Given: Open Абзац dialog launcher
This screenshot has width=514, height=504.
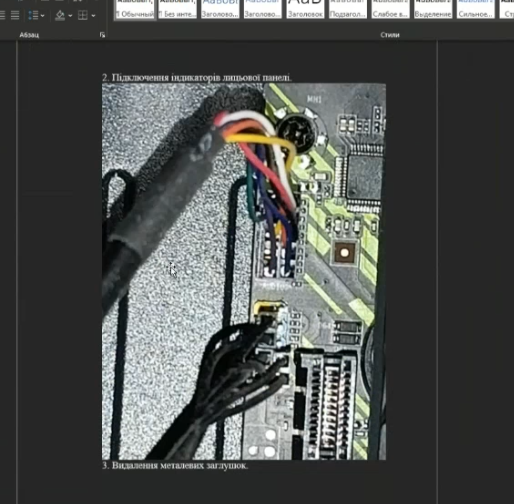Looking at the screenshot, I should click(102, 35).
